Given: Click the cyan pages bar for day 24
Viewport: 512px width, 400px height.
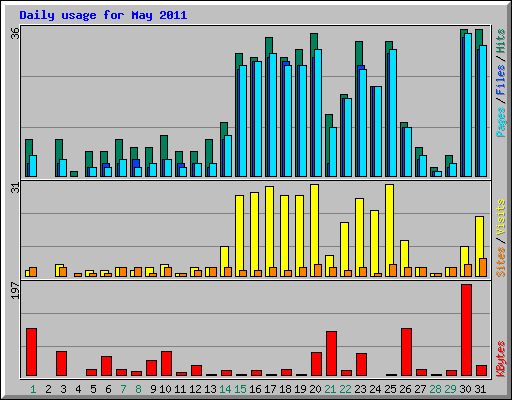Looking at the screenshot, I should click(x=378, y=132).
